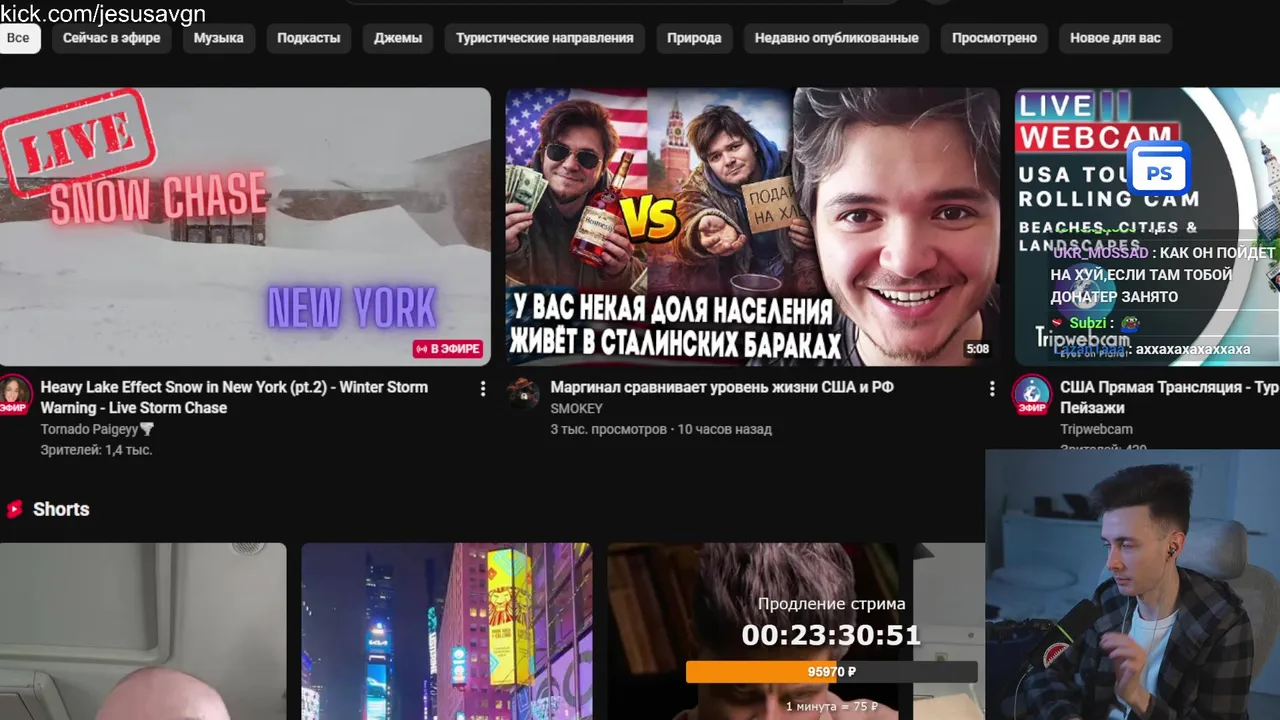The image size is (1280, 720).
Task: Click the 5:08 duration badge
Action: pos(978,349)
